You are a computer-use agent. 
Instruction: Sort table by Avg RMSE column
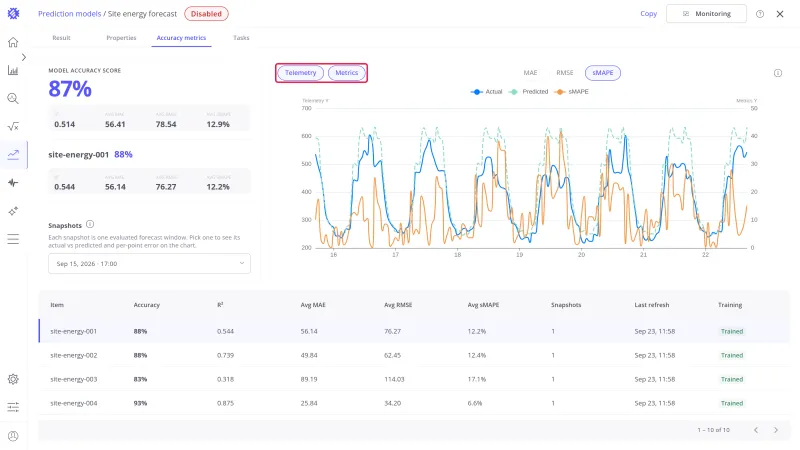click(398, 305)
